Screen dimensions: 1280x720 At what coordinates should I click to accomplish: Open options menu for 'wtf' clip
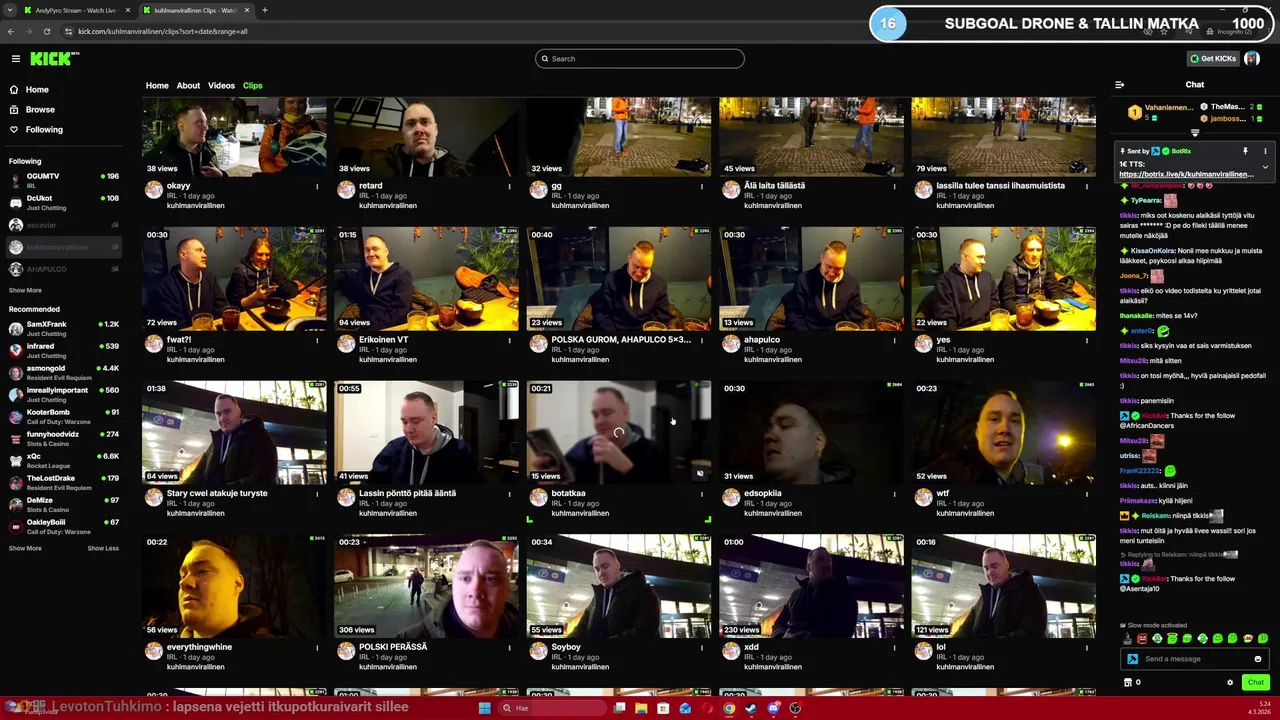tap(1087, 494)
